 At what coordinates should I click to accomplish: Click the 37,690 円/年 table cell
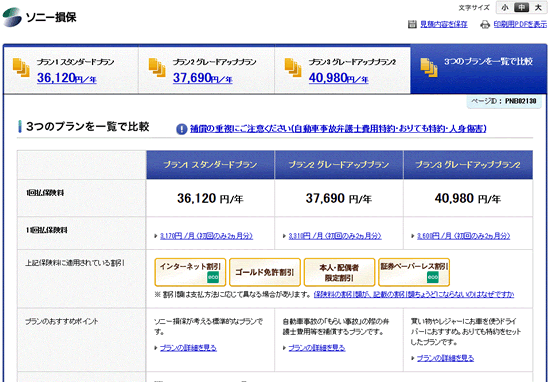(x=339, y=198)
